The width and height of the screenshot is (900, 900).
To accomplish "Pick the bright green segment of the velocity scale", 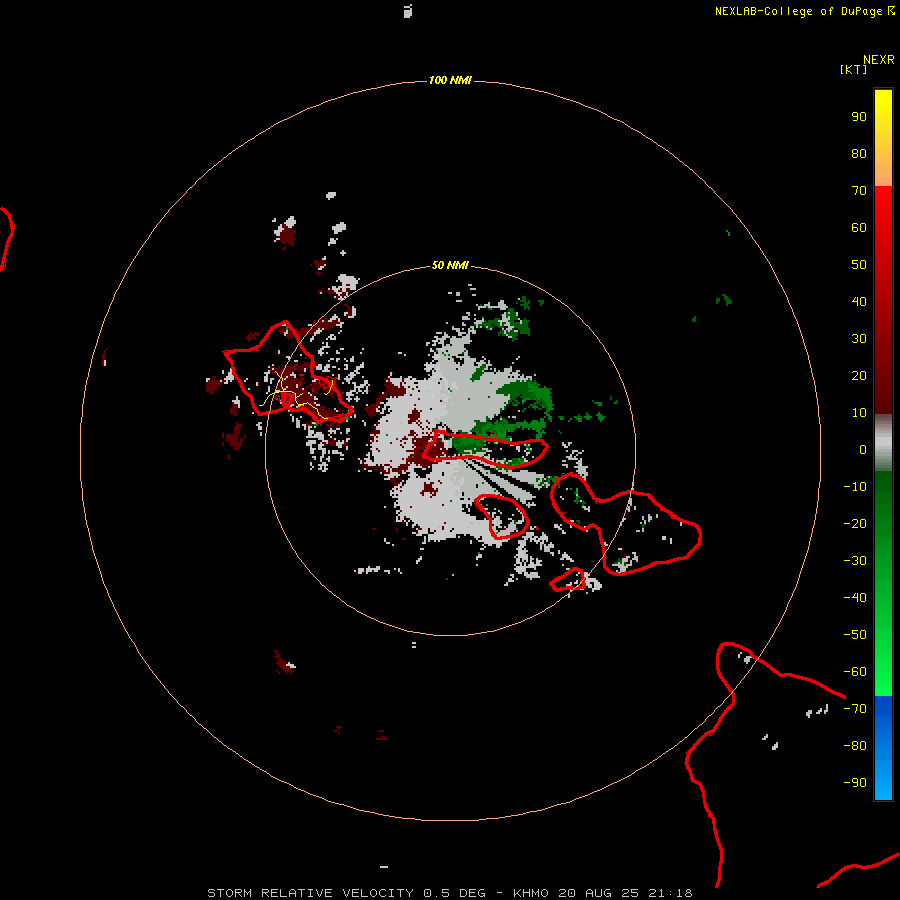I will click(883, 583).
